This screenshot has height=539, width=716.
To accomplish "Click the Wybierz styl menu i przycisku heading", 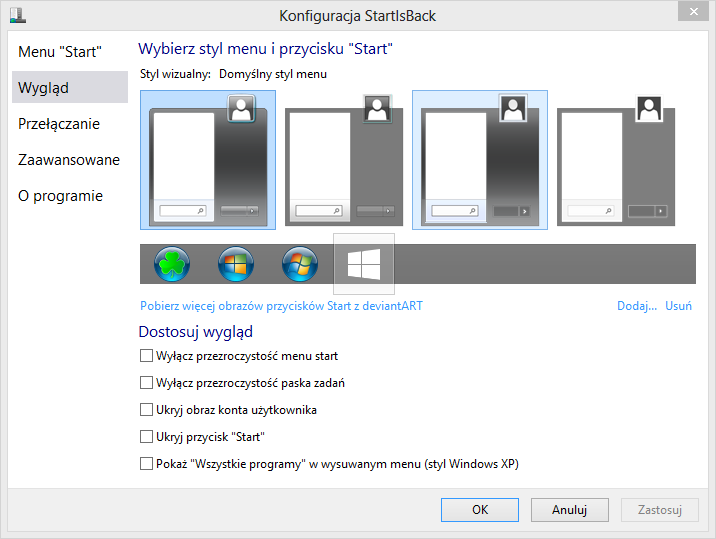I will [x=265, y=48].
